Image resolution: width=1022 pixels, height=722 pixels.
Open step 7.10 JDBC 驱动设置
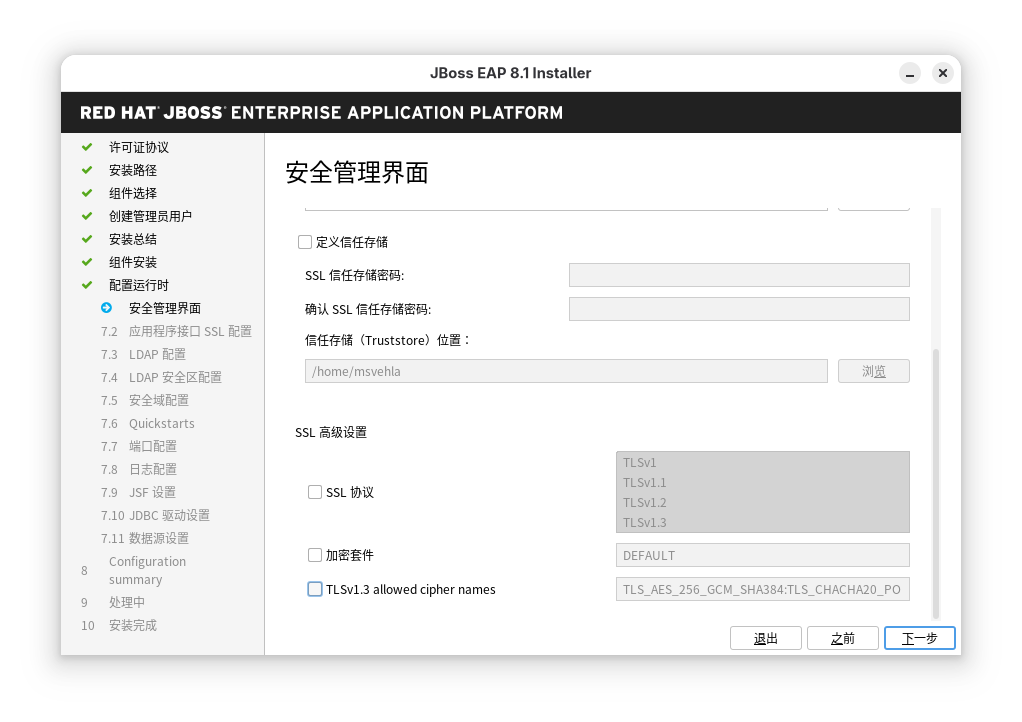click(x=156, y=515)
